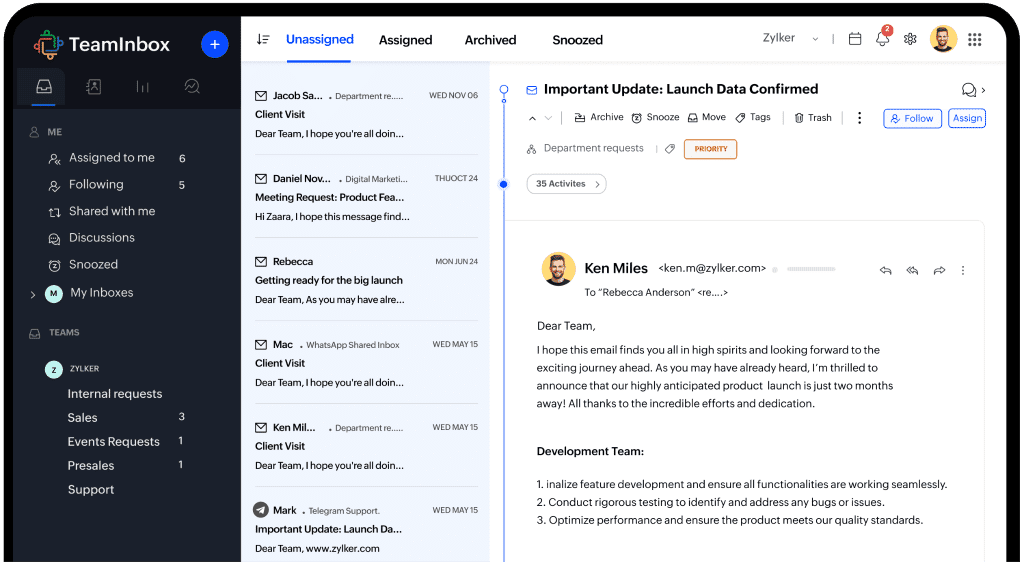Viewport: 1024px width, 562px height.
Task: Click the TeamInbox logo
Action: (x=102, y=44)
